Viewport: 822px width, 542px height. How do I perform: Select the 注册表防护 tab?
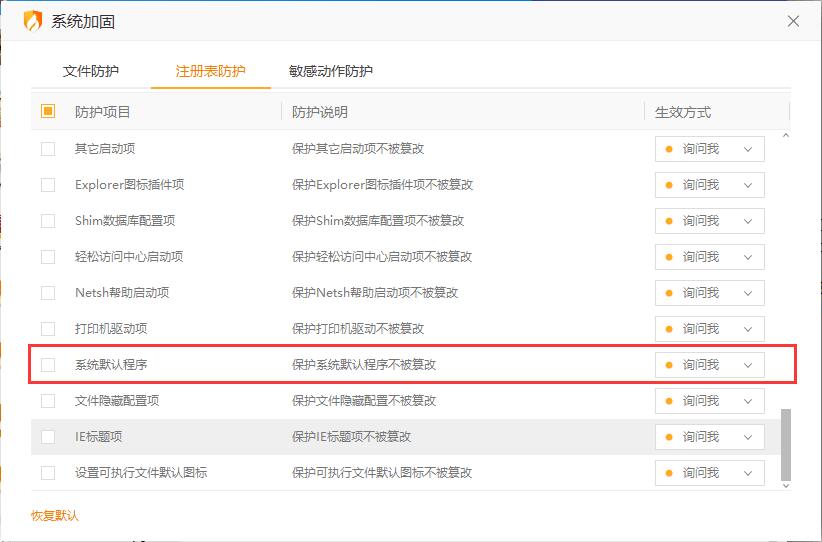(x=210, y=71)
